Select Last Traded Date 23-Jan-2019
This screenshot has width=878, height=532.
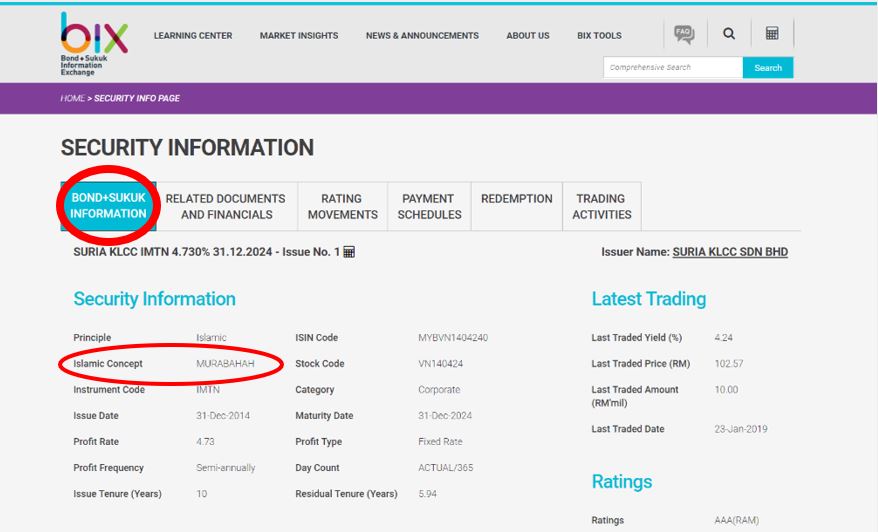pyautogui.click(x=741, y=429)
